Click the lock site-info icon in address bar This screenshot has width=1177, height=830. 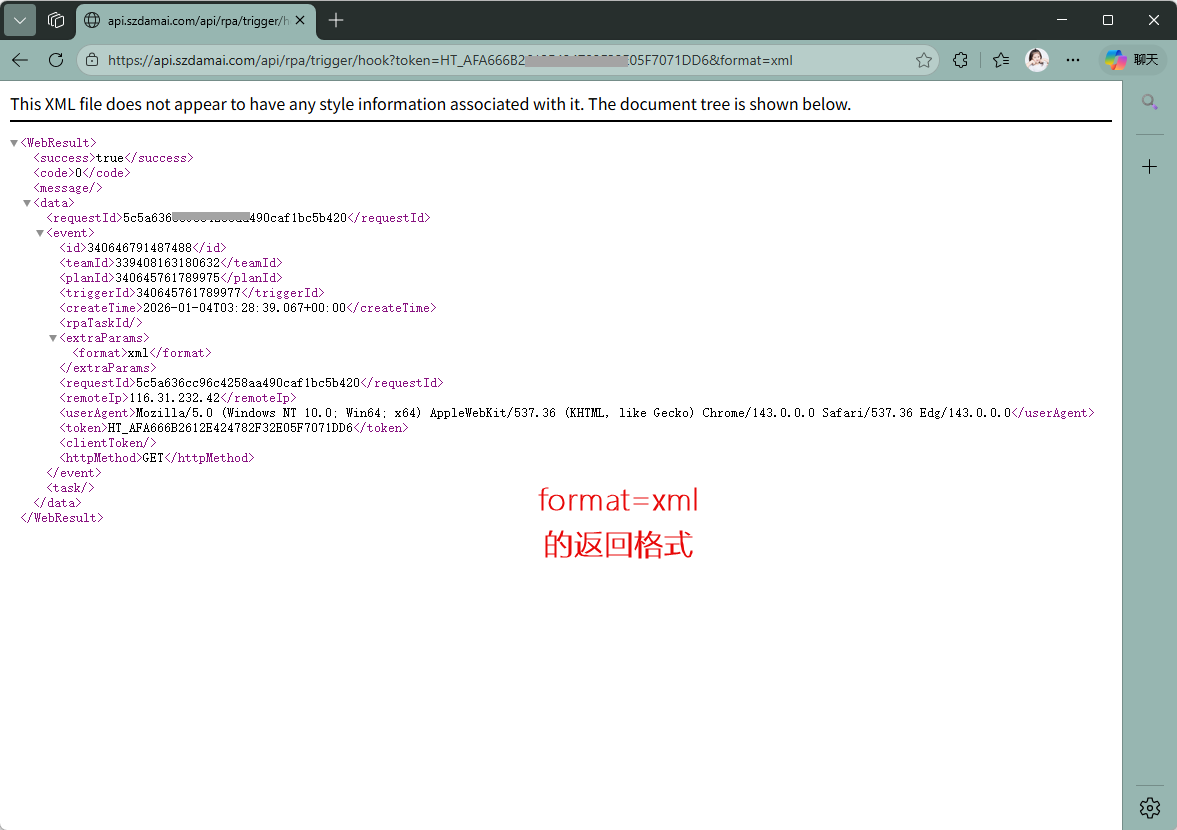(x=92, y=60)
